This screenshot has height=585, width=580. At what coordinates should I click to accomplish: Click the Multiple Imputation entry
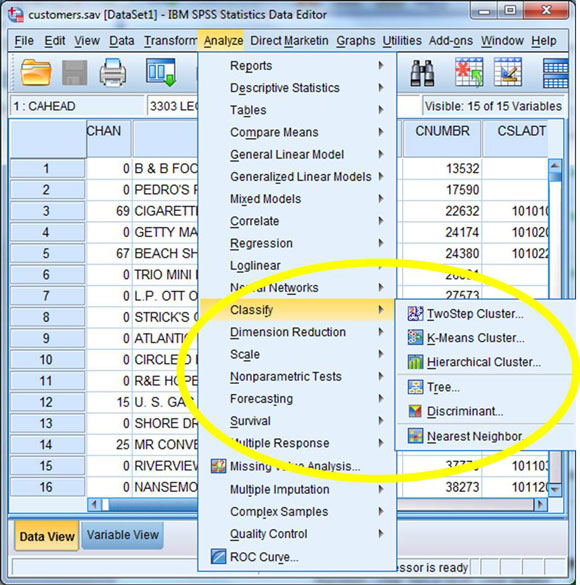(x=297, y=489)
